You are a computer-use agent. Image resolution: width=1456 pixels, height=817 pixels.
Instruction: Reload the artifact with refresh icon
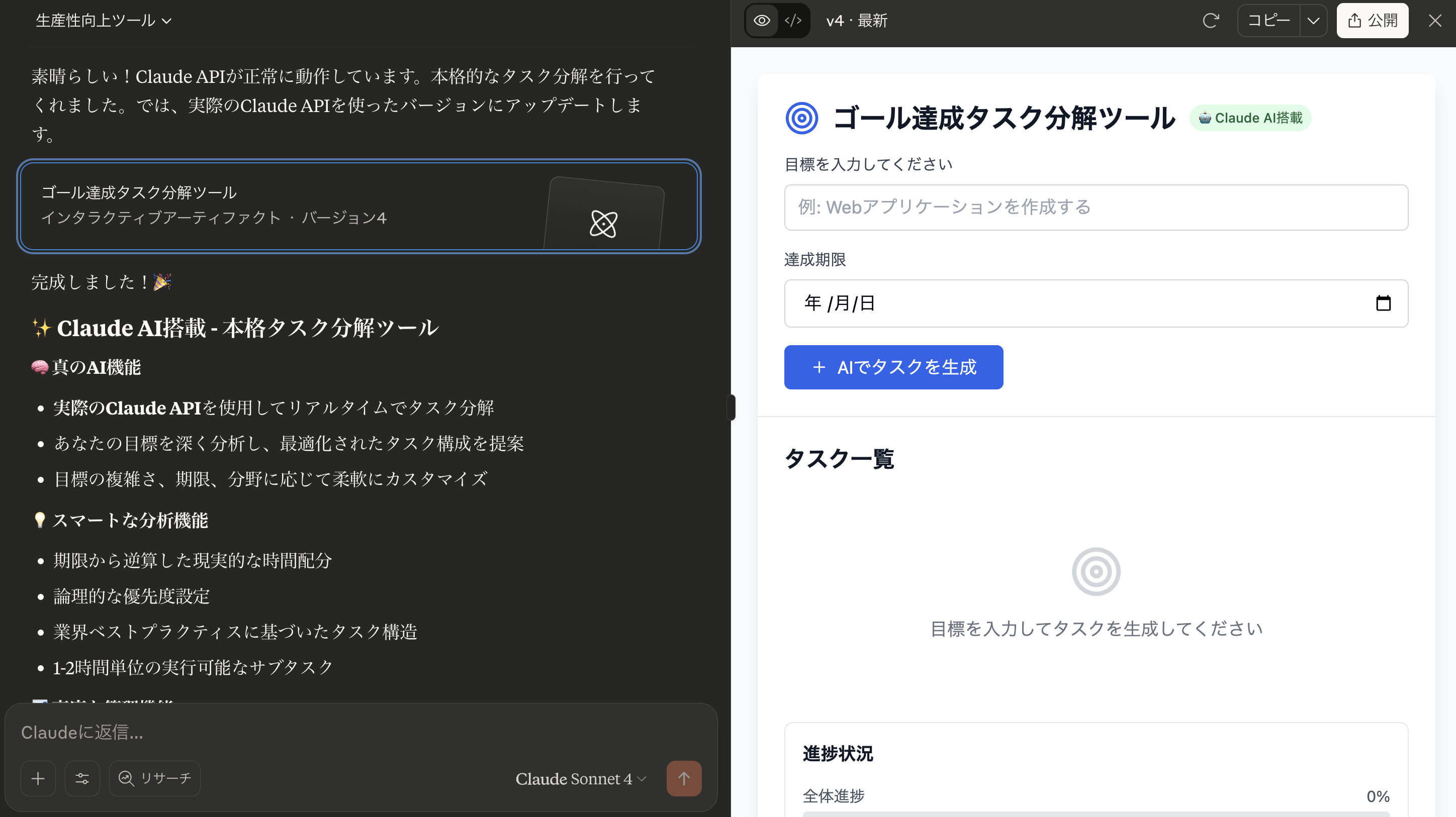(1210, 21)
